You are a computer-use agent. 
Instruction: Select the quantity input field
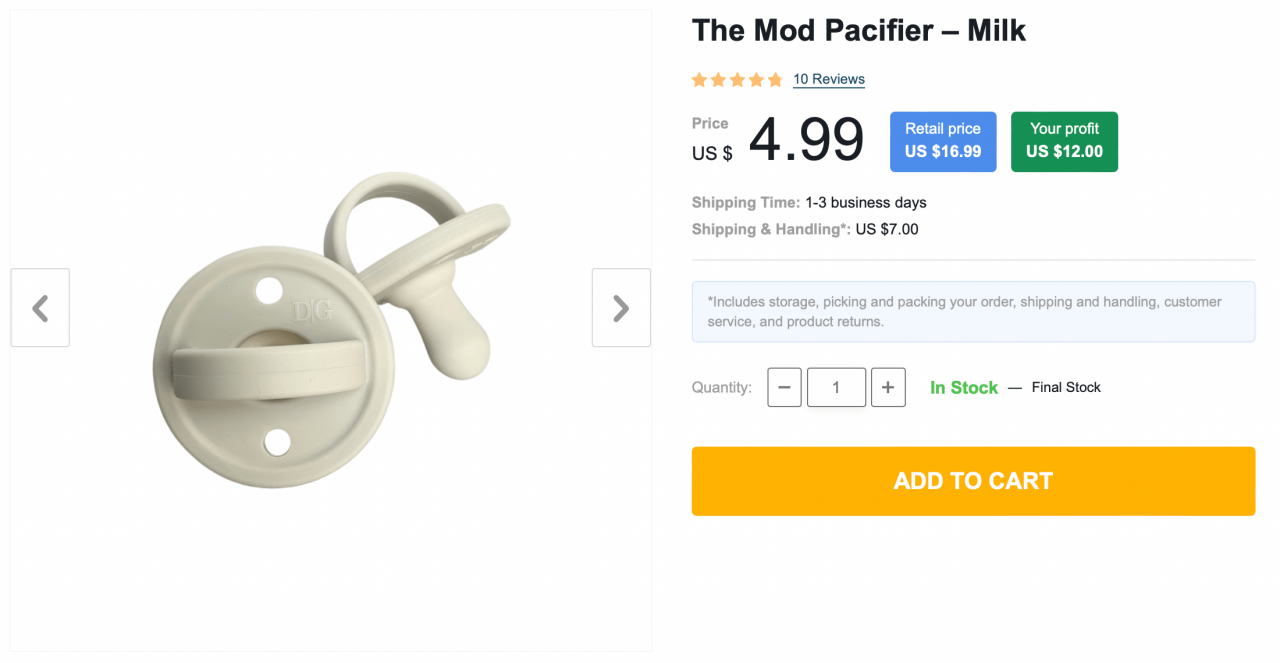836,387
